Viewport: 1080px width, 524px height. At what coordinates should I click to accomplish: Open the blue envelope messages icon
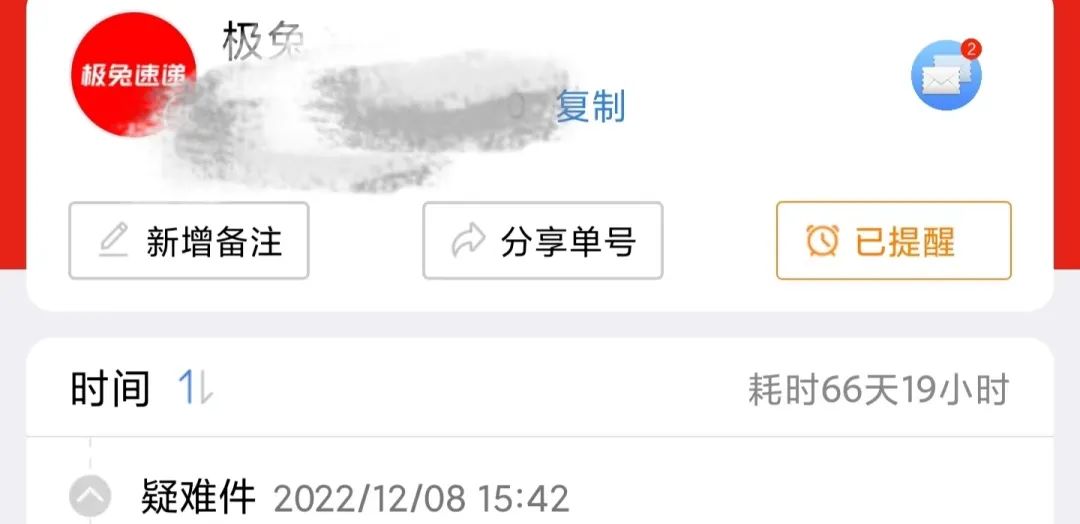[946, 76]
